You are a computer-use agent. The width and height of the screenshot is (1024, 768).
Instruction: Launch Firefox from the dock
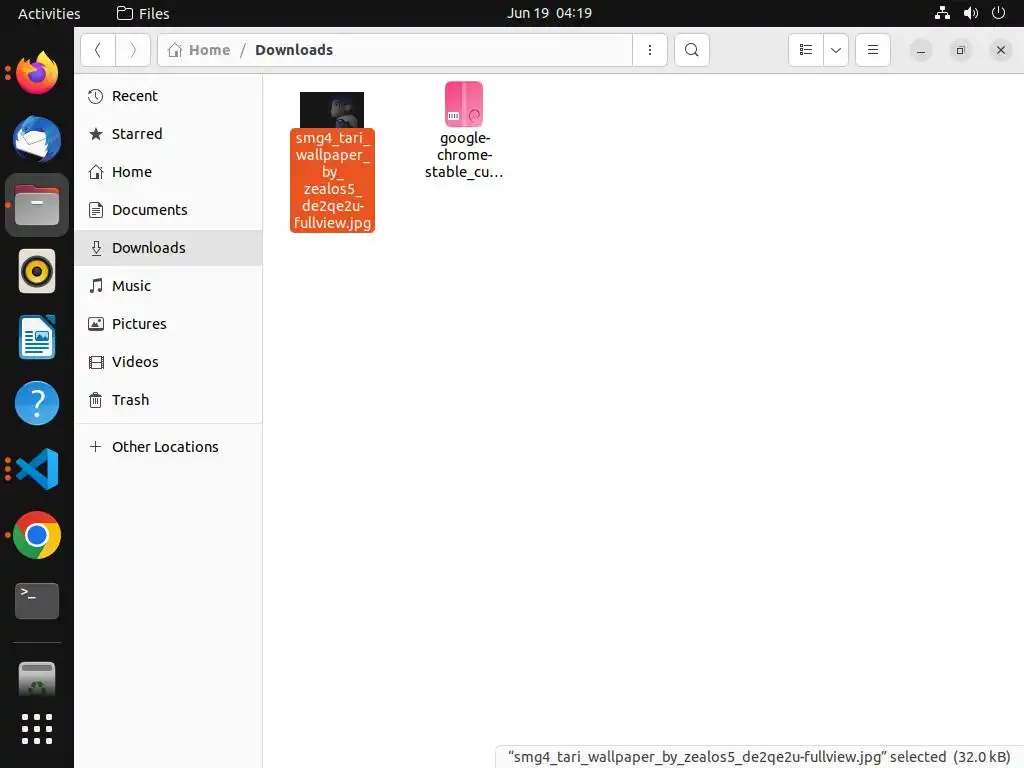coord(37,73)
